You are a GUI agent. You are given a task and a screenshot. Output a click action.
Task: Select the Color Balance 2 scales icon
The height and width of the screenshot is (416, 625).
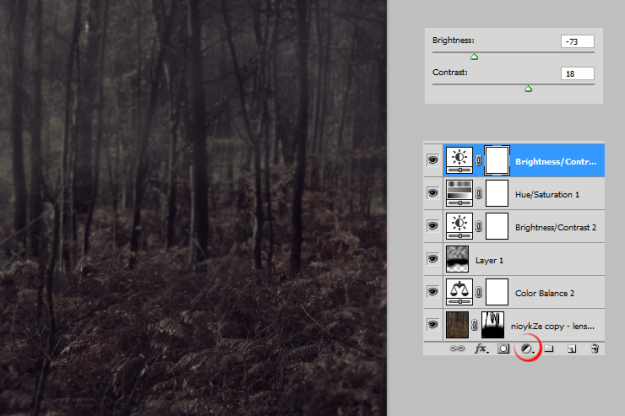coord(459,292)
